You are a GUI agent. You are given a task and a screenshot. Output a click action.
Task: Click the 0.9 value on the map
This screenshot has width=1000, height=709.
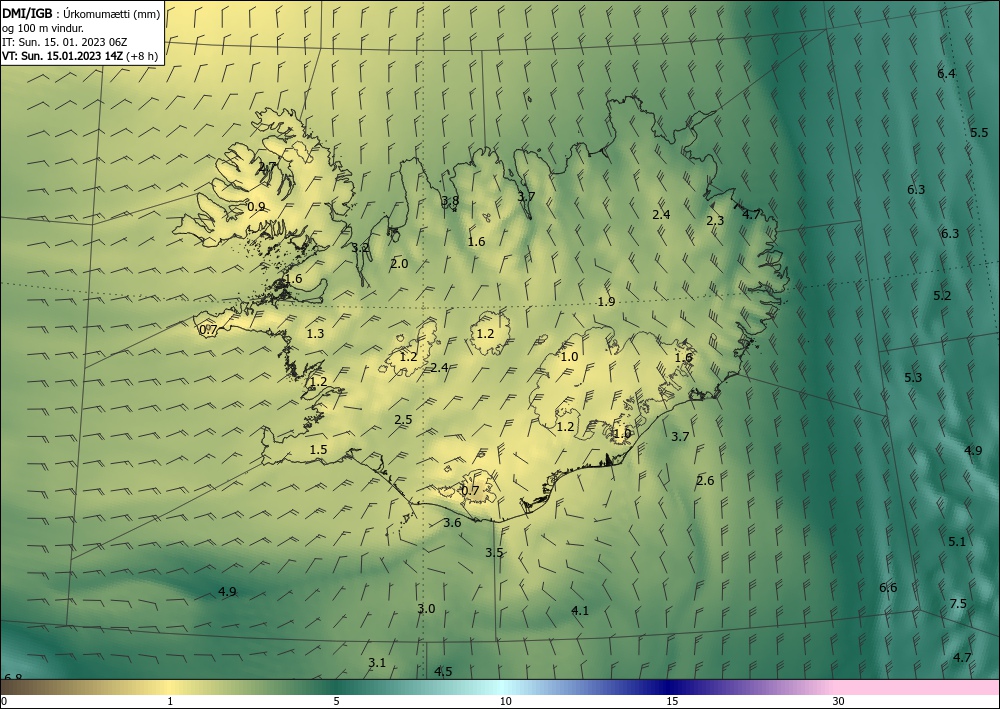pyautogui.click(x=256, y=207)
